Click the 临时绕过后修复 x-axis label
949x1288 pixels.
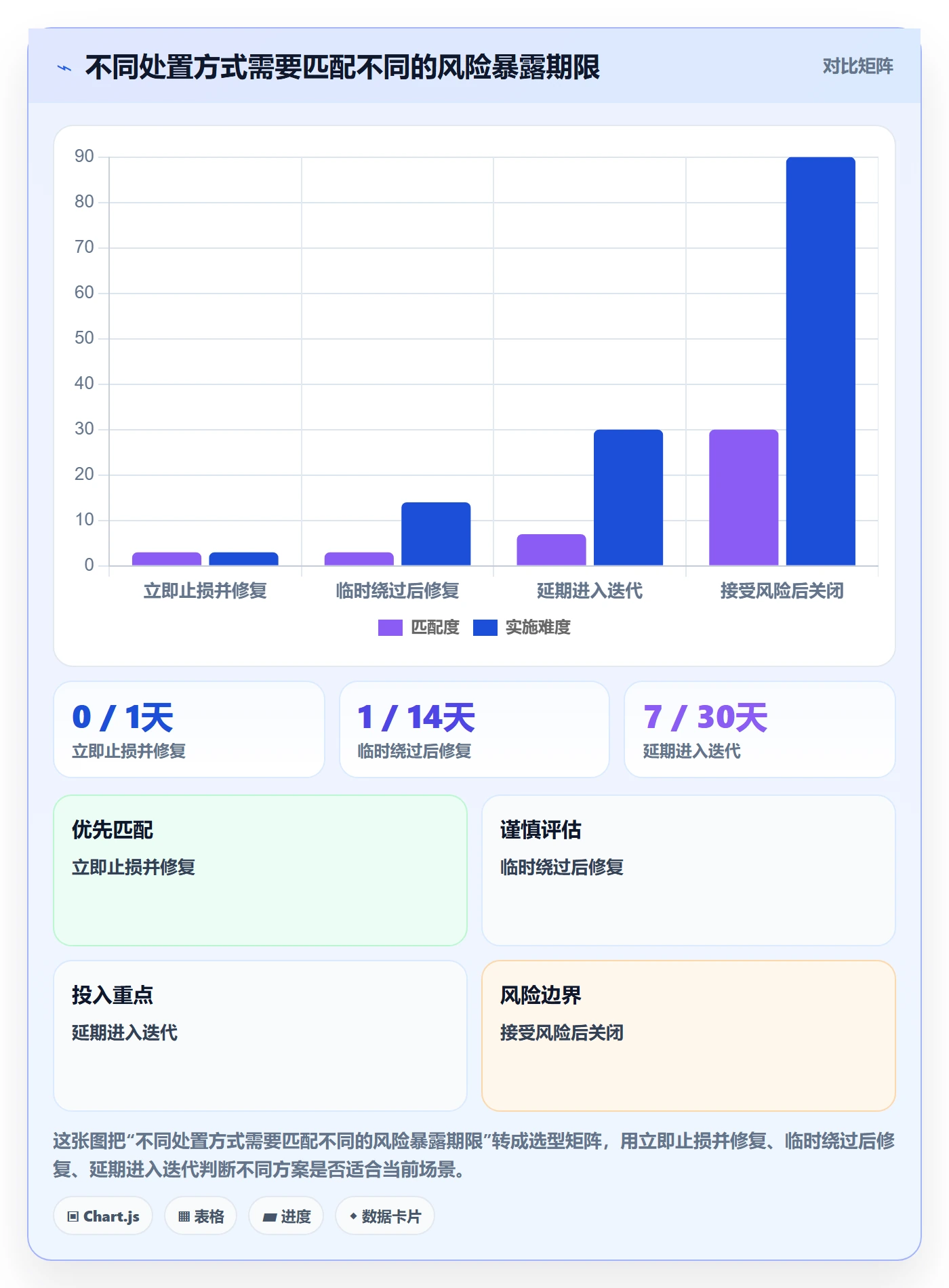(x=398, y=591)
